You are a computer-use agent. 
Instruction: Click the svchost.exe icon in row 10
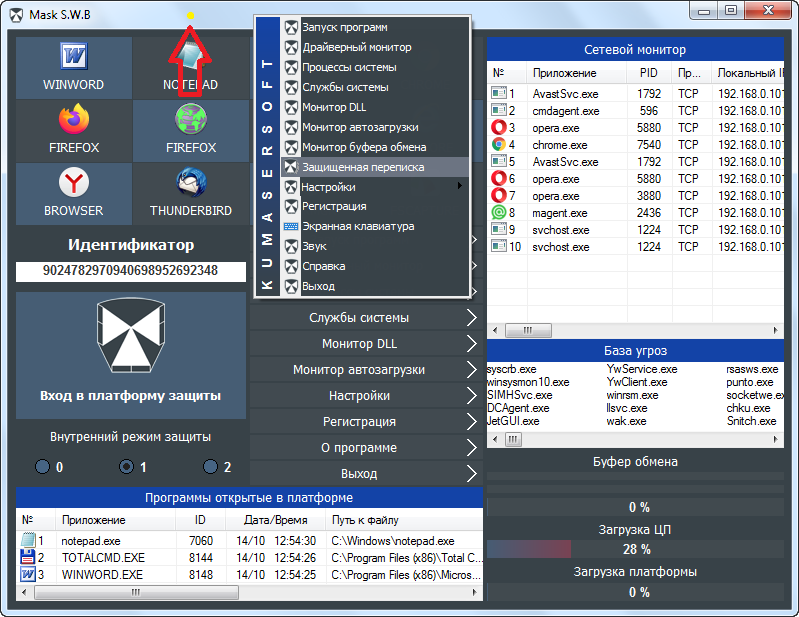(498, 246)
